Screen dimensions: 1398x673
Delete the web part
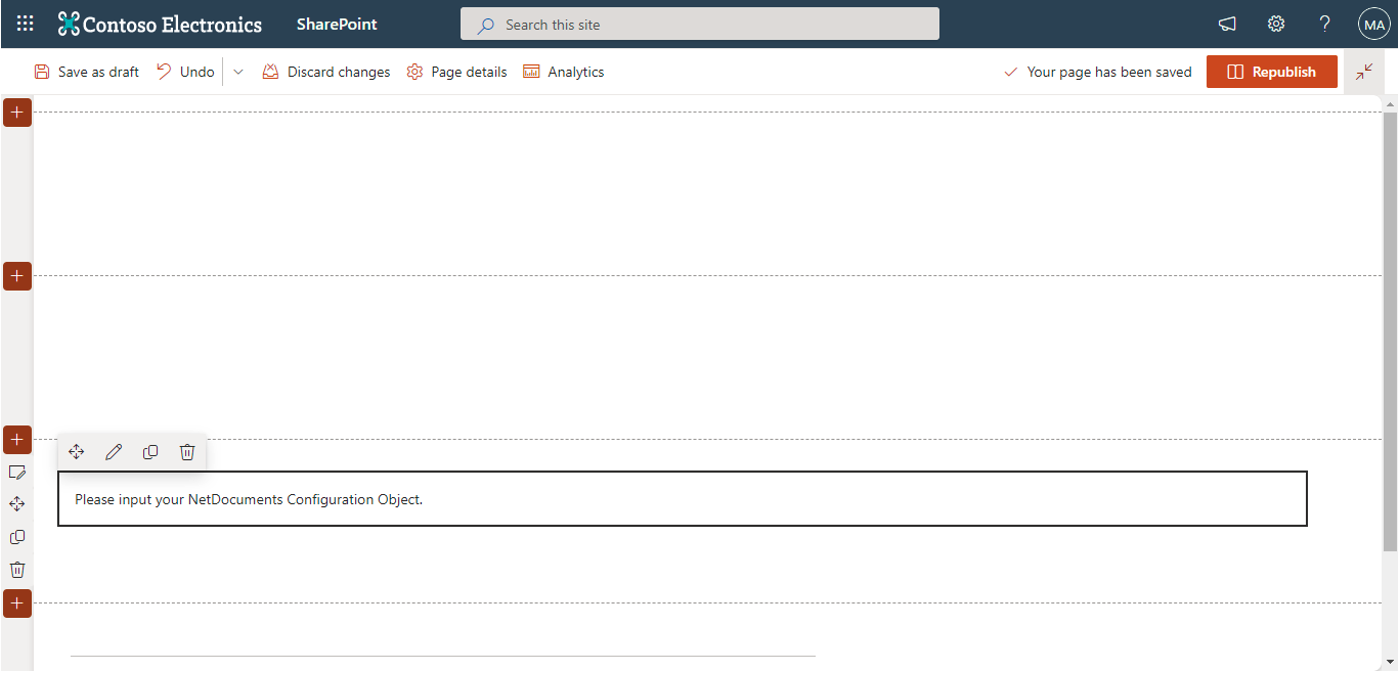187,452
